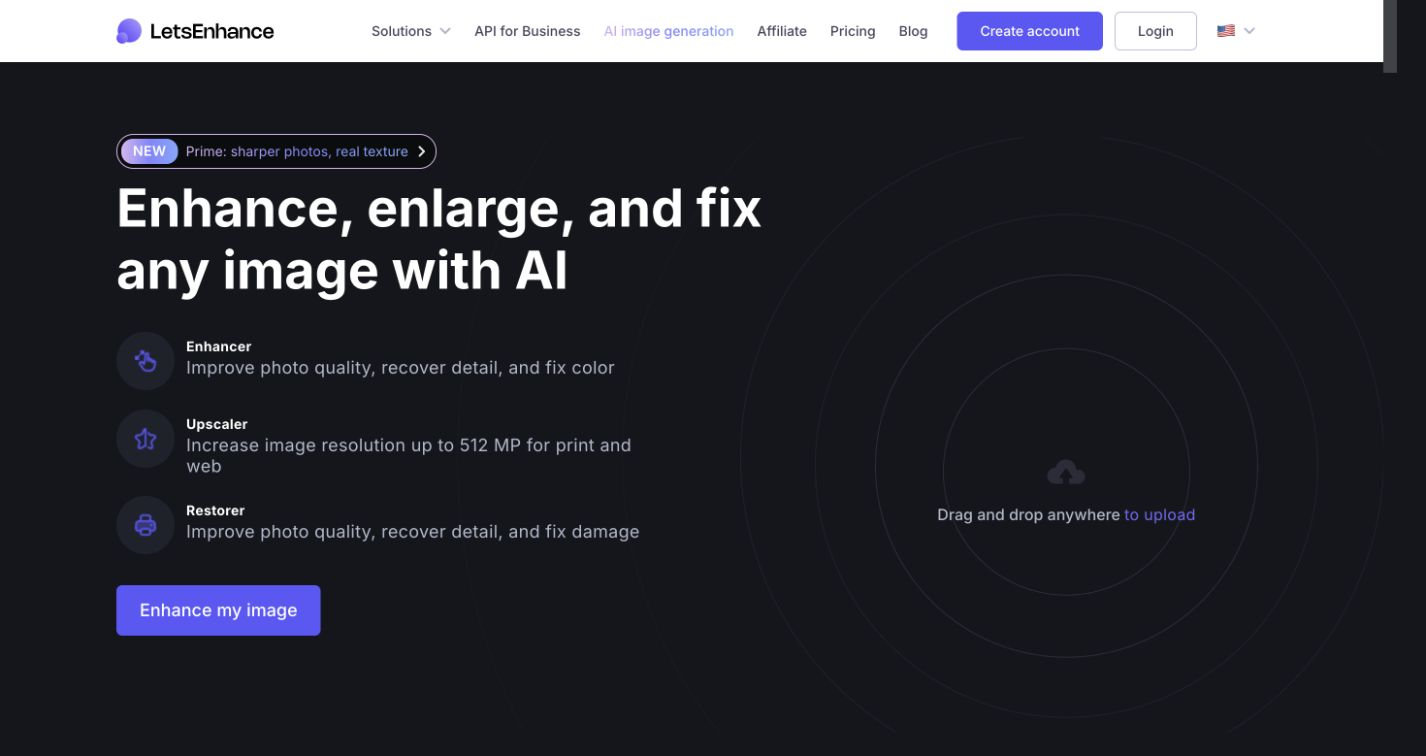Click the arrow in the Prime banner
The width and height of the screenshot is (1426, 756).
click(x=422, y=151)
